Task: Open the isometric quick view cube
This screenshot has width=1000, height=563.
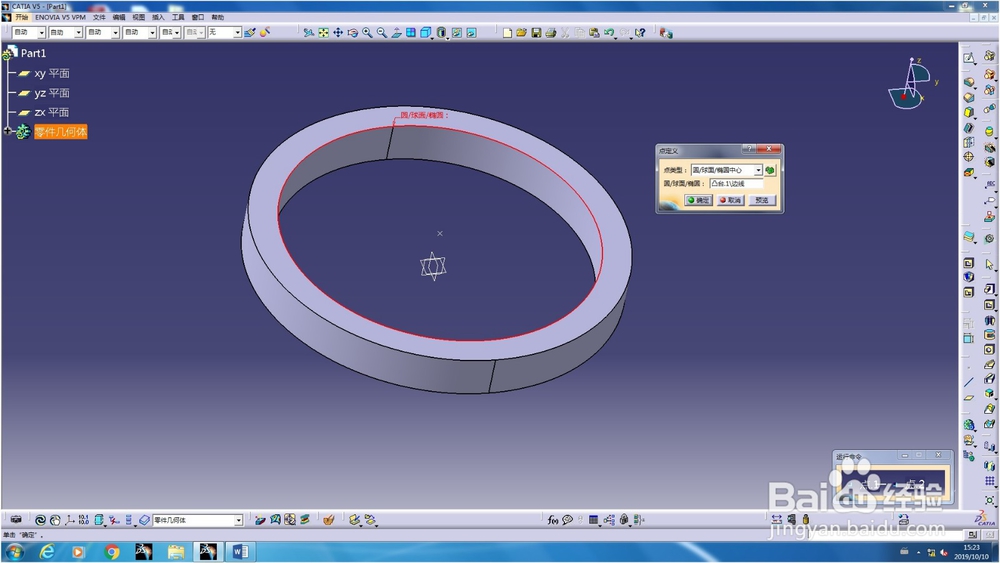Action: tap(426, 33)
